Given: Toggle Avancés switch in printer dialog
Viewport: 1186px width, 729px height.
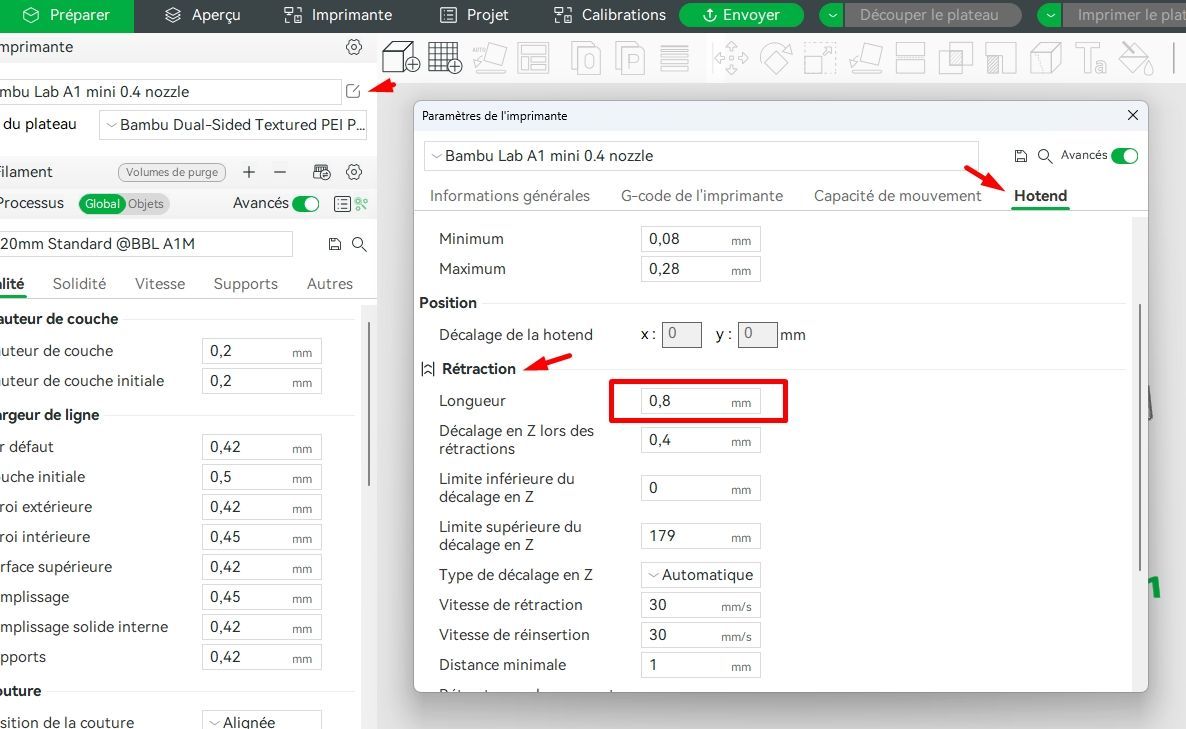Looking at the screenshot, I should click(1125, 156).
